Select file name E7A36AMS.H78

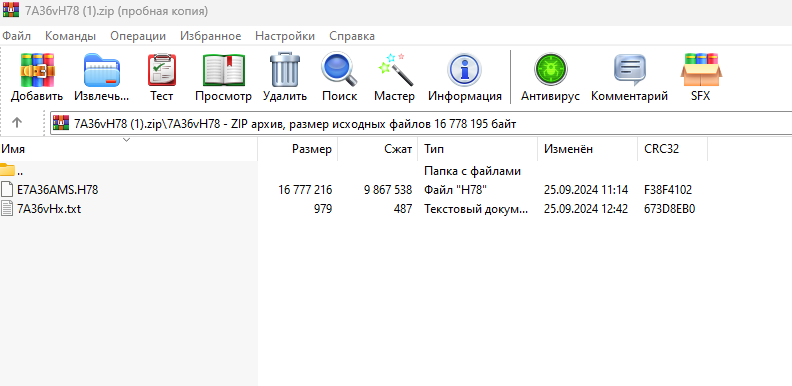click(x=58, y=190)
